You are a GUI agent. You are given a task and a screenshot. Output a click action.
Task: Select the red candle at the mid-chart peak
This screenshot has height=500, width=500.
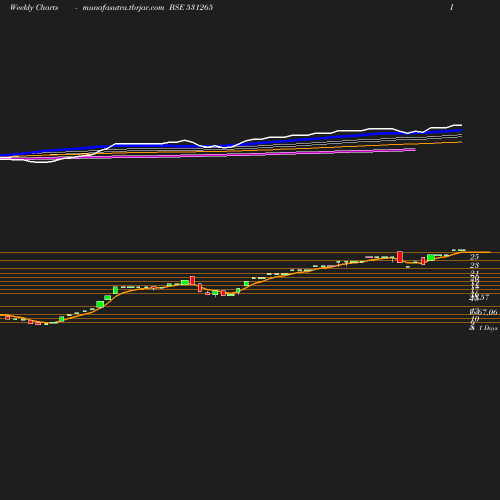[x=192, y=280]
